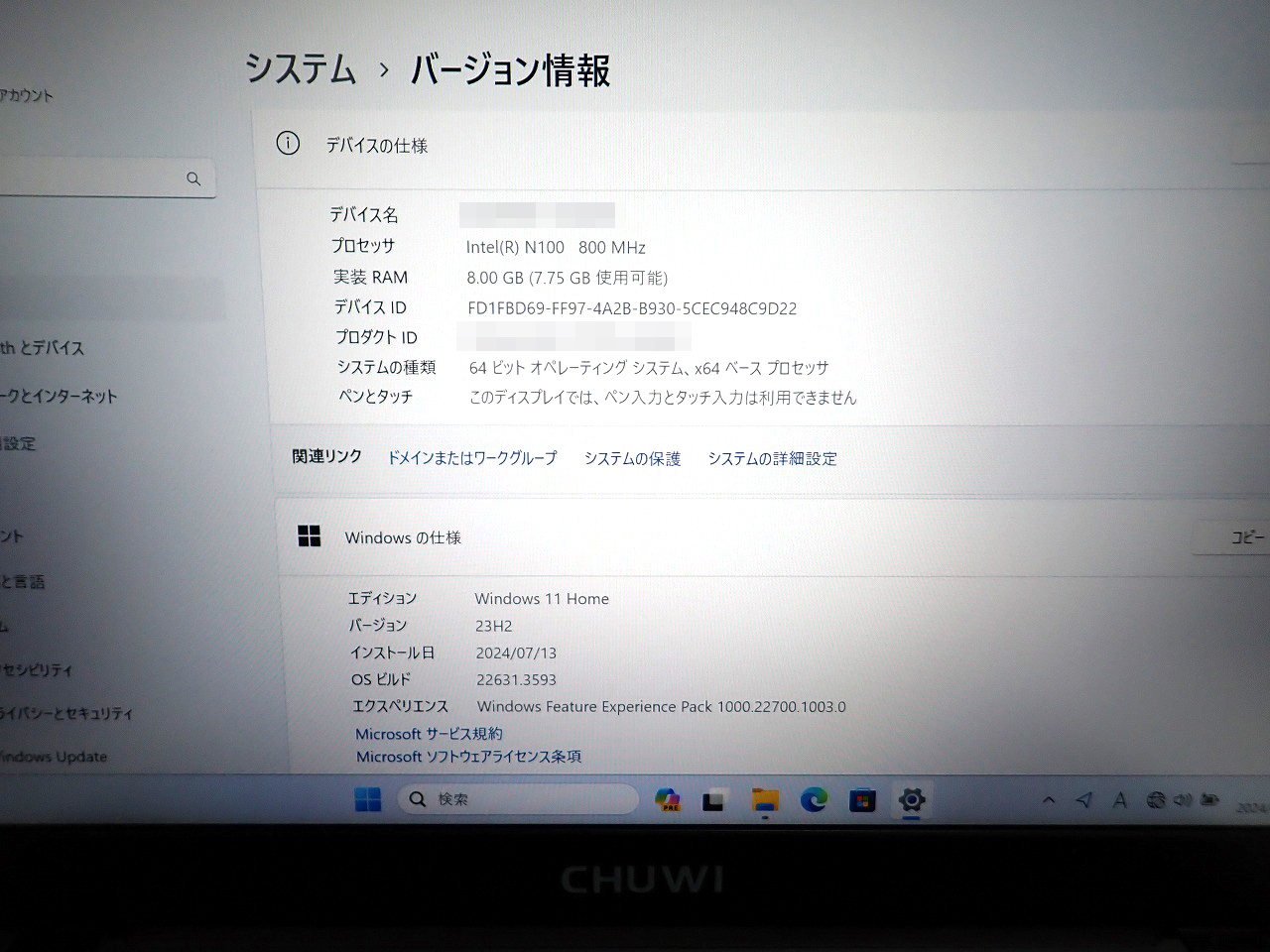
Task: Click the バージョン情報 page title
Action: (510, 69)
